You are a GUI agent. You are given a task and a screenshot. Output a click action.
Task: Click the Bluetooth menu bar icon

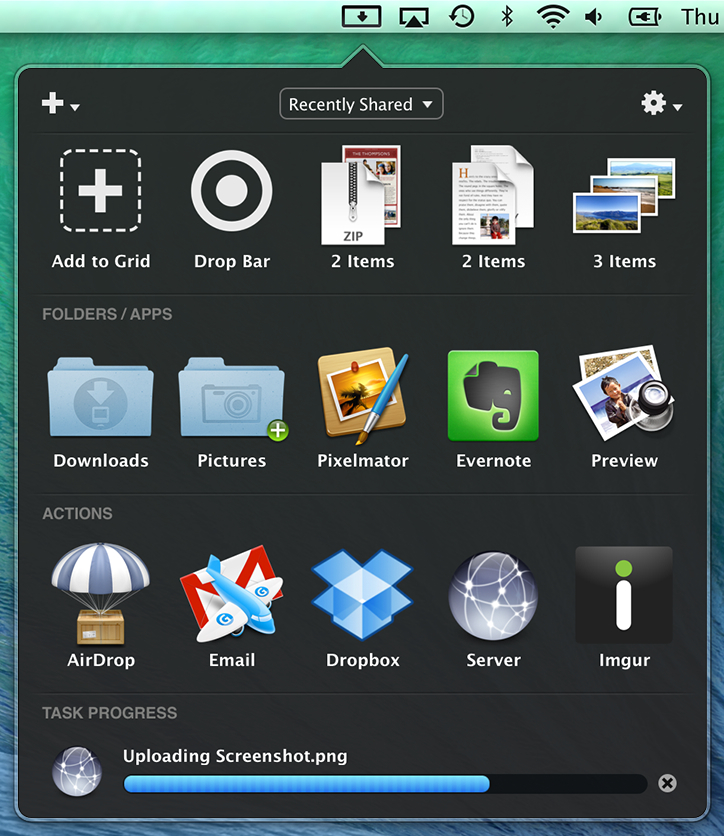[x=507, y=17]
